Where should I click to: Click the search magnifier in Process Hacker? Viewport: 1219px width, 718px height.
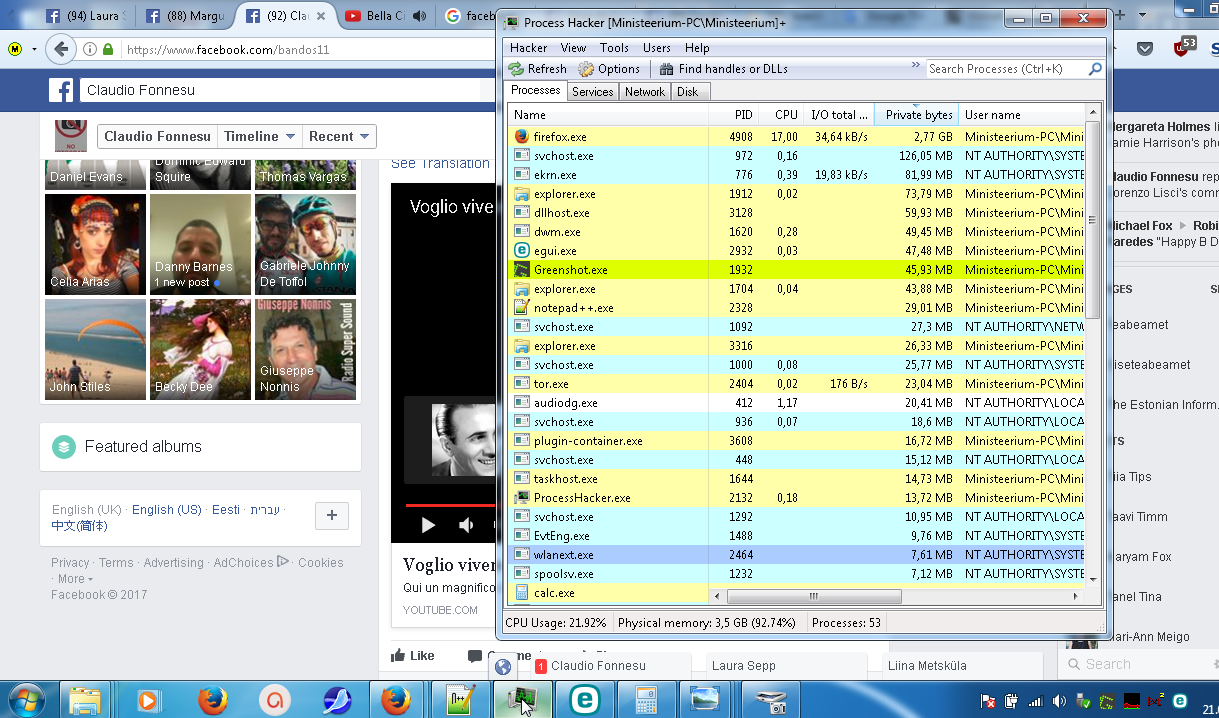(x=1095, y=69)
